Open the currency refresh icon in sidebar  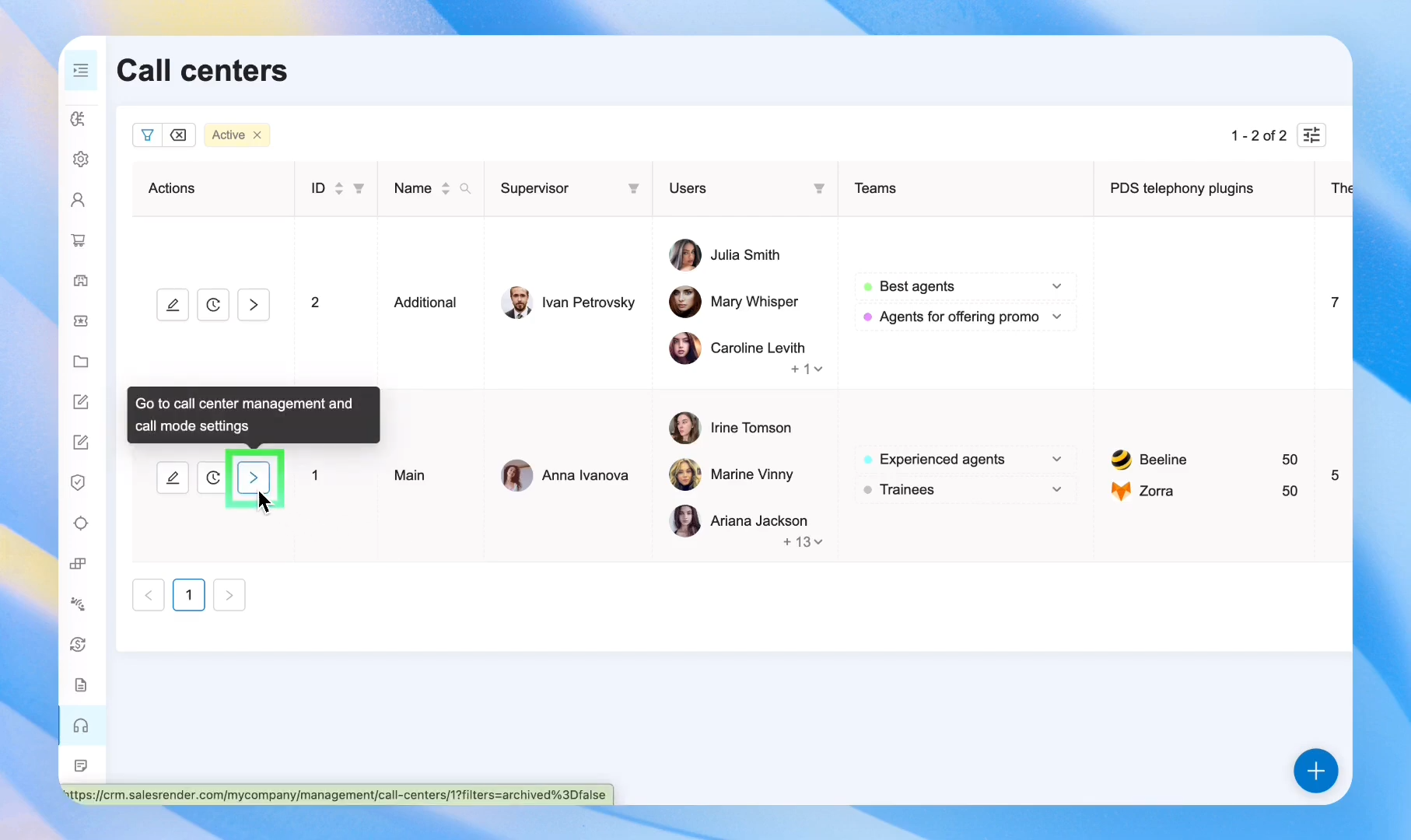[x=78, y=645]
